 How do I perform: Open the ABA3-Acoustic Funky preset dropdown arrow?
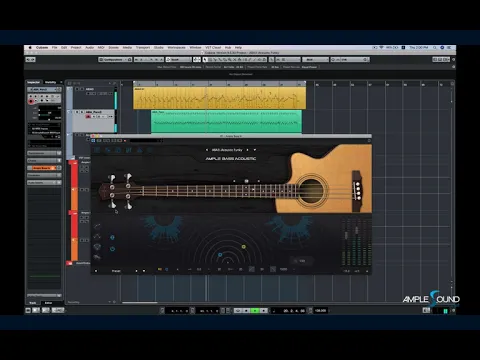tap(255, 150)
